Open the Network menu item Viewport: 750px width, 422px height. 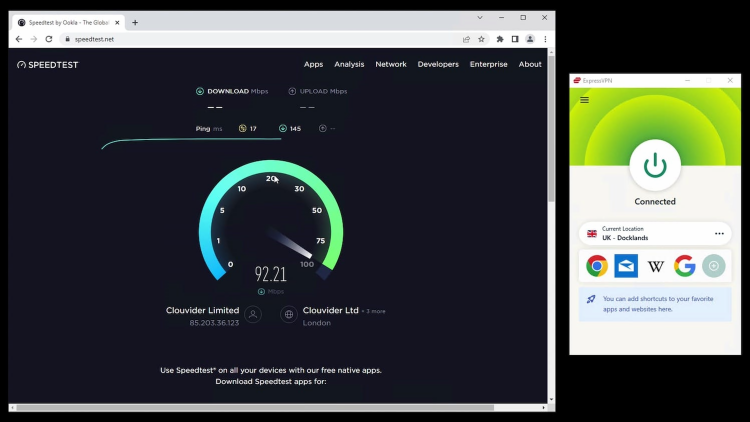pos(391,64)
